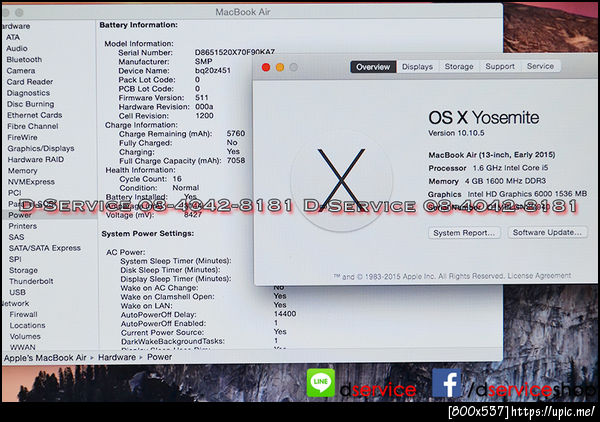This screenshot has height=422, width=600.
Task: Select Power in the sidebar
Action: (20, 215)
